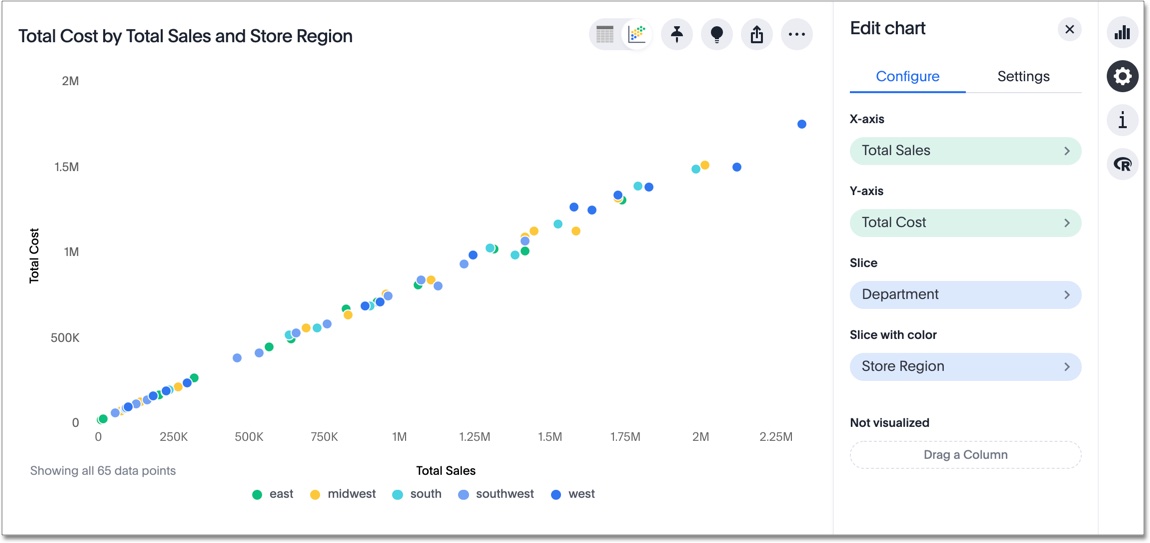The width and height of the screenshot is (1150, 543).
Task: Switch to table view icon
Action: click(x=605, y=34)
